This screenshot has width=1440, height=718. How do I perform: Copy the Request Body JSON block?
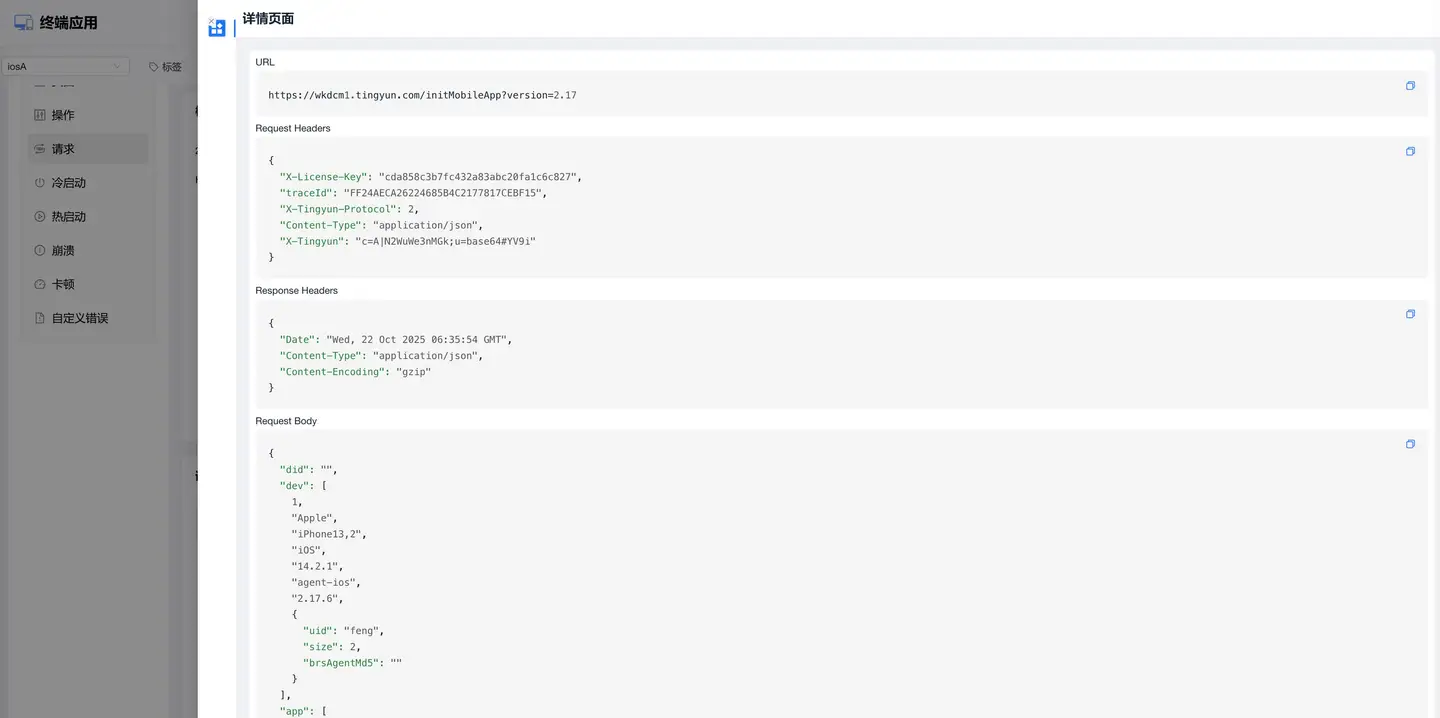tap(1410, 444)
